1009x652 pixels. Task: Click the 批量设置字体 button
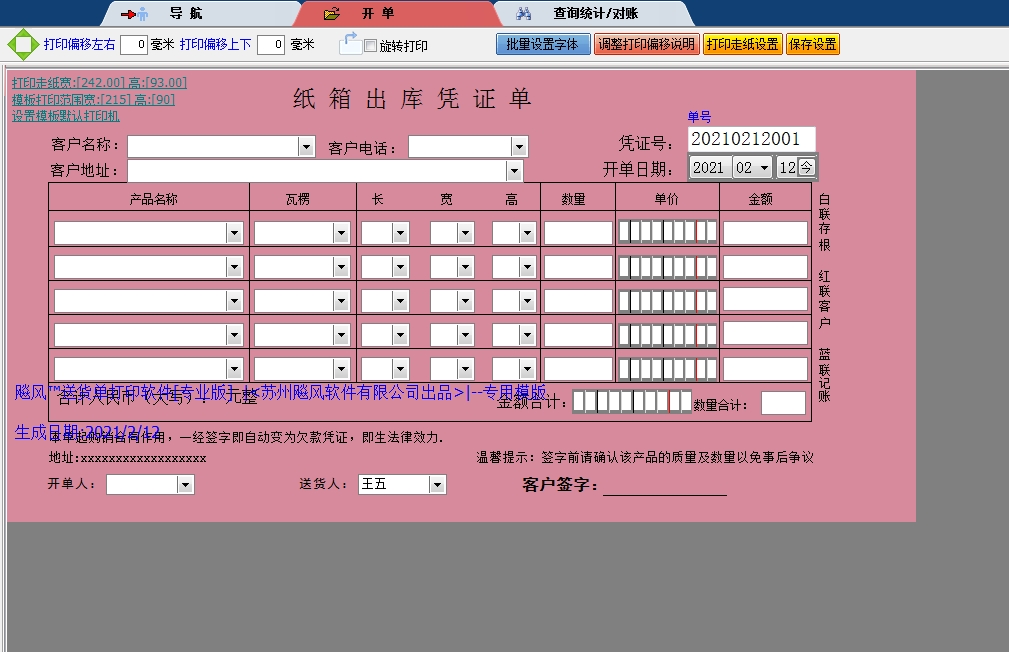coord(542,44)
